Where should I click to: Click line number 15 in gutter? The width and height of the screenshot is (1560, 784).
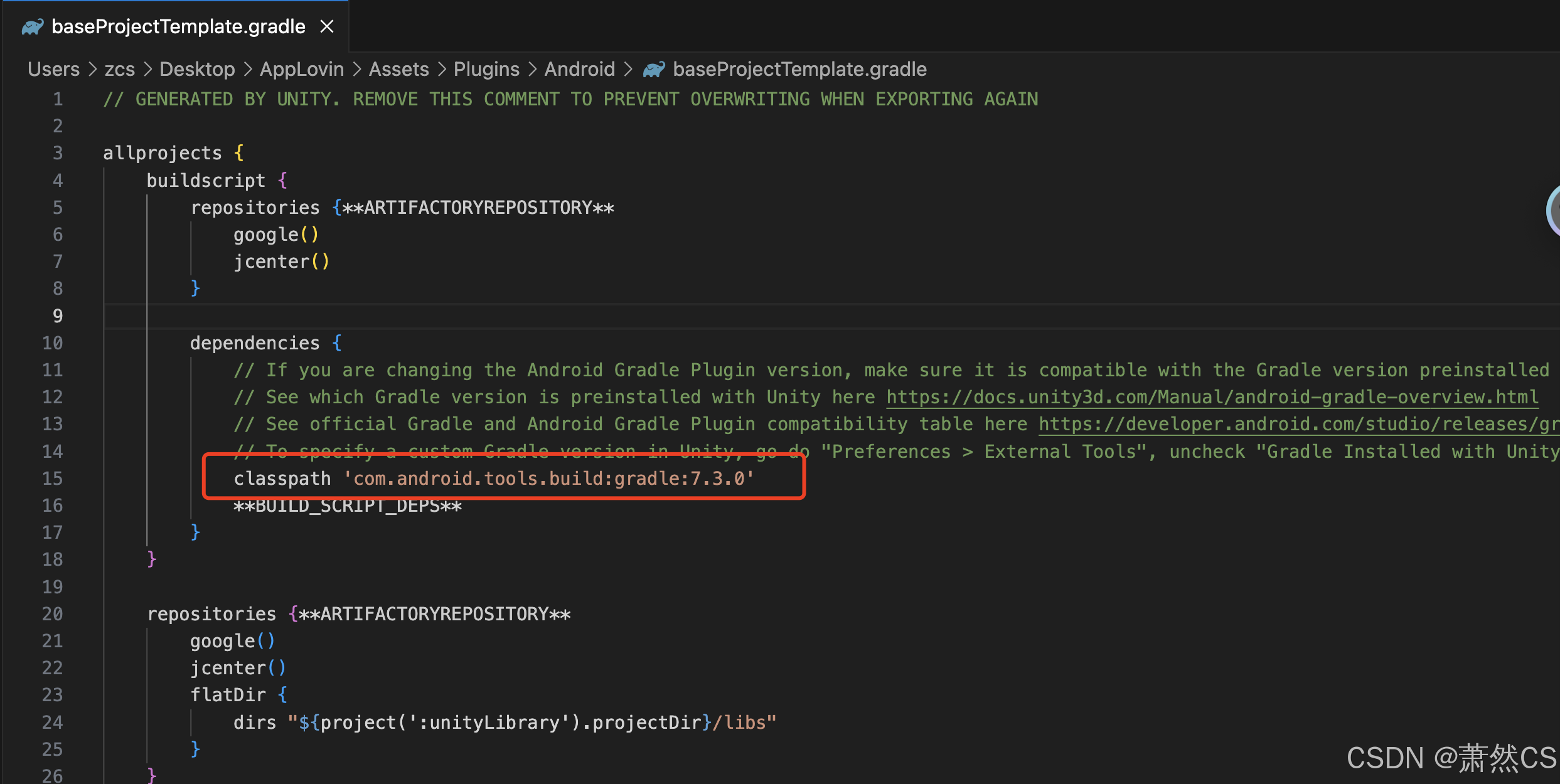[53, 479]
